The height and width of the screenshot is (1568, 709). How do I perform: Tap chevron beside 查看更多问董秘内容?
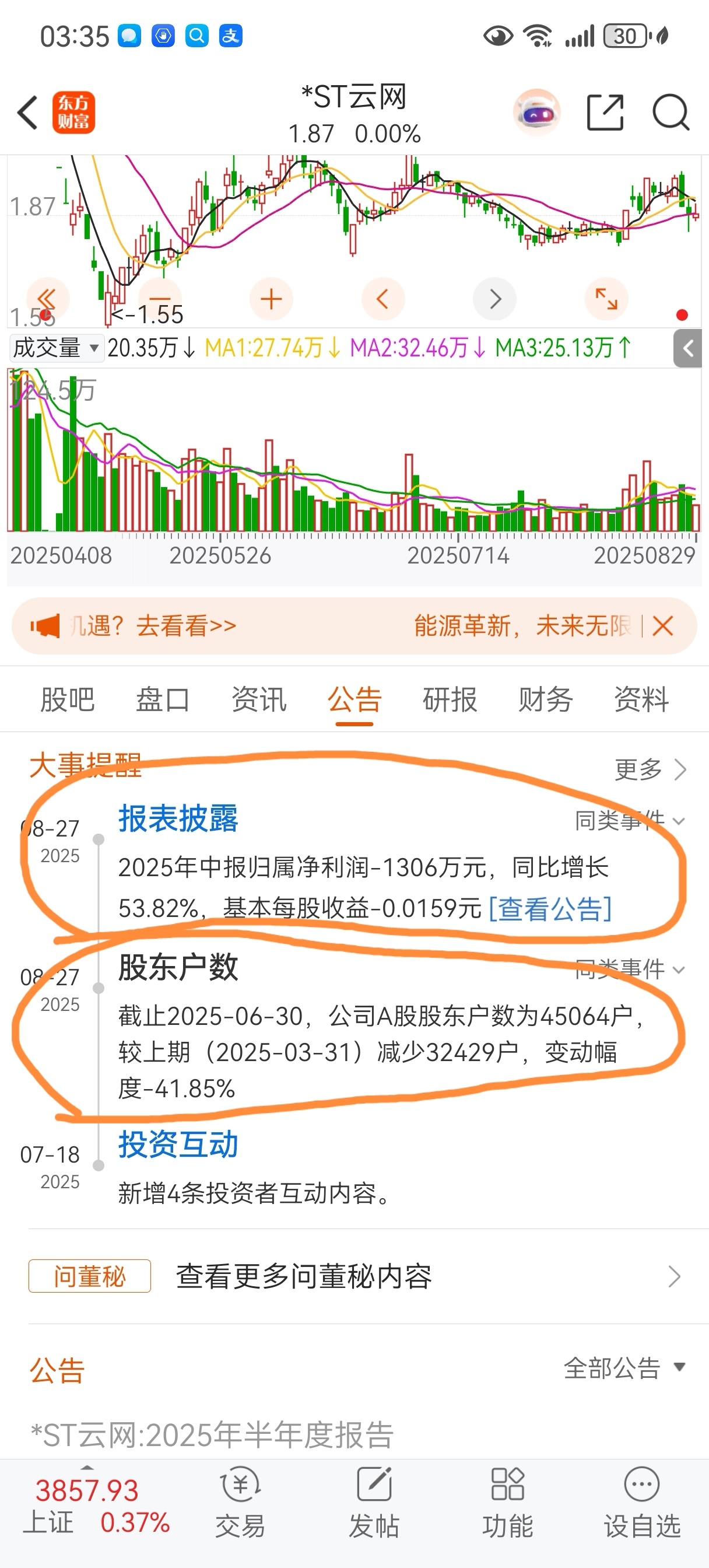tap(673, 1276)
